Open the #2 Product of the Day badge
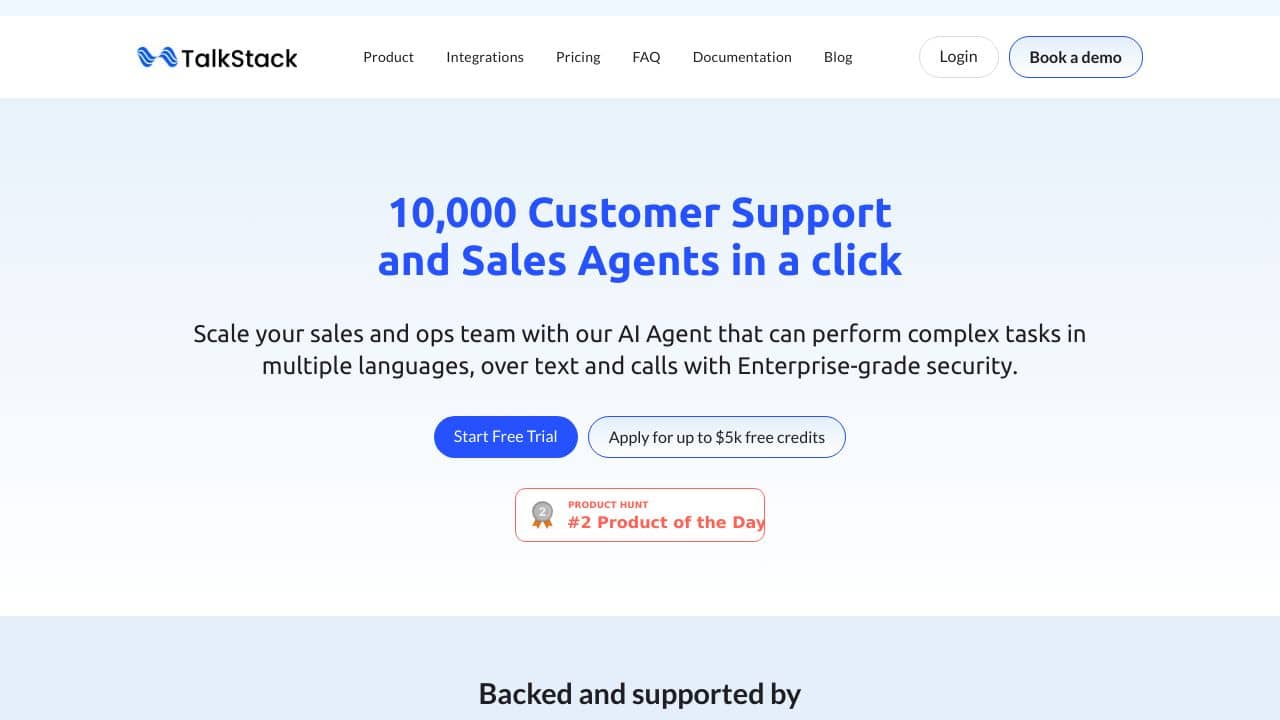 (x=640, y=515)
